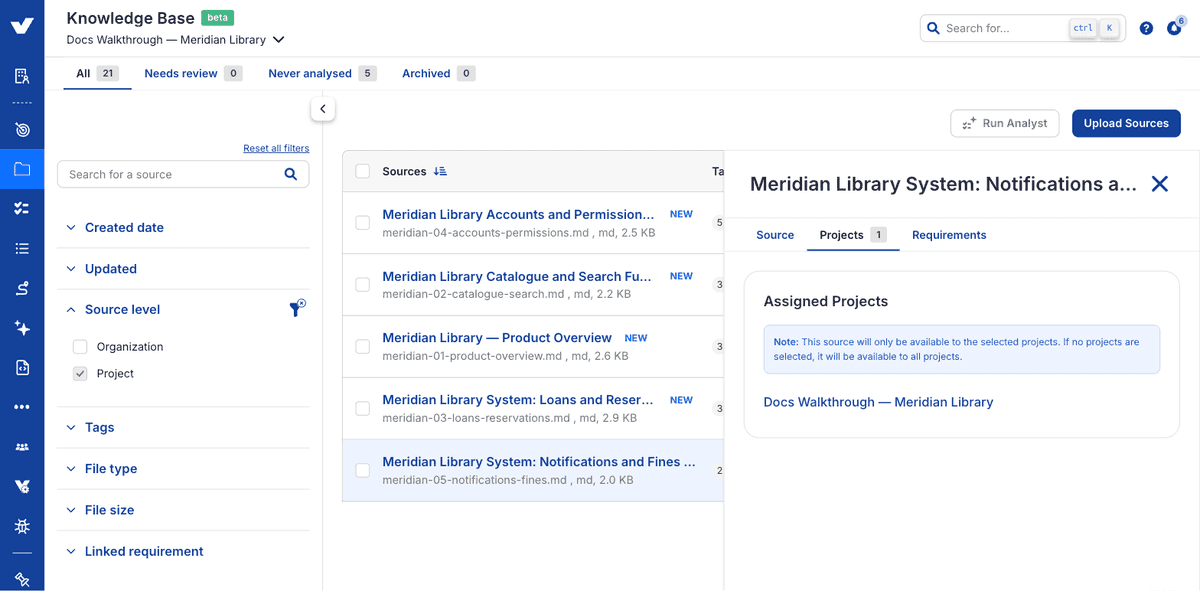Image resolution: width=1200 pixels, height=591 pixels.
Task: Focus the top Search for... field
Action: pos(1023,28)
